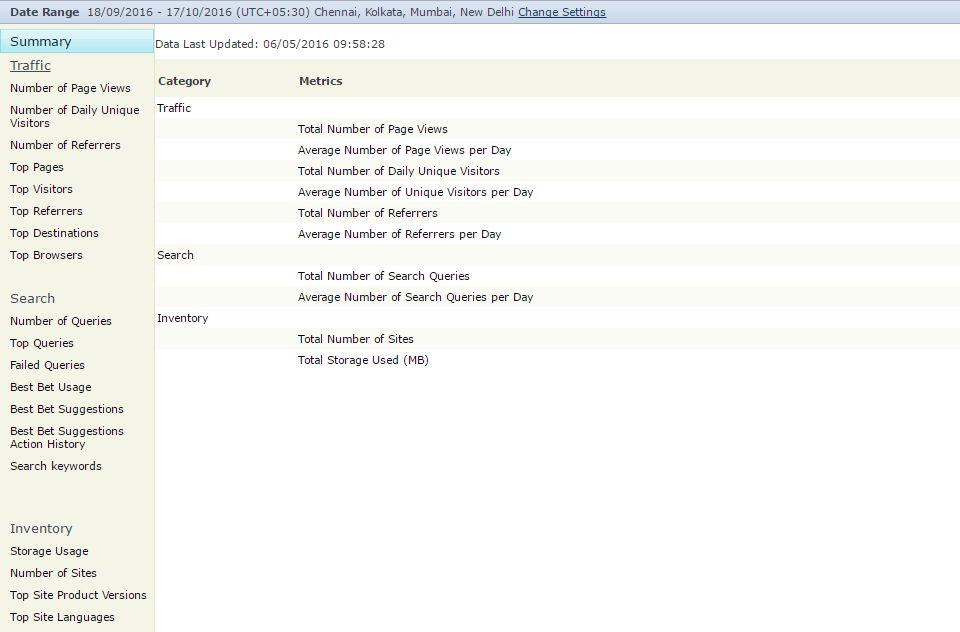Open Best Bet Suggestions Action History
The width and height of the screenshot is (960, 632).
67,437
